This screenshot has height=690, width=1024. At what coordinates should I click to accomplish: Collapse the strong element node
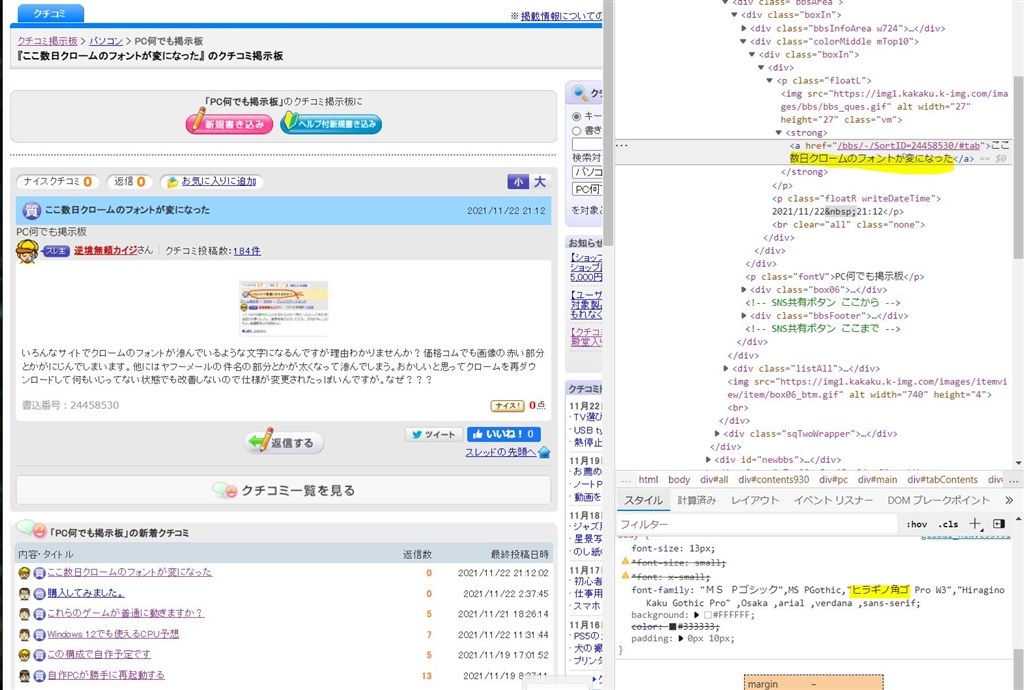coord(778,133)
